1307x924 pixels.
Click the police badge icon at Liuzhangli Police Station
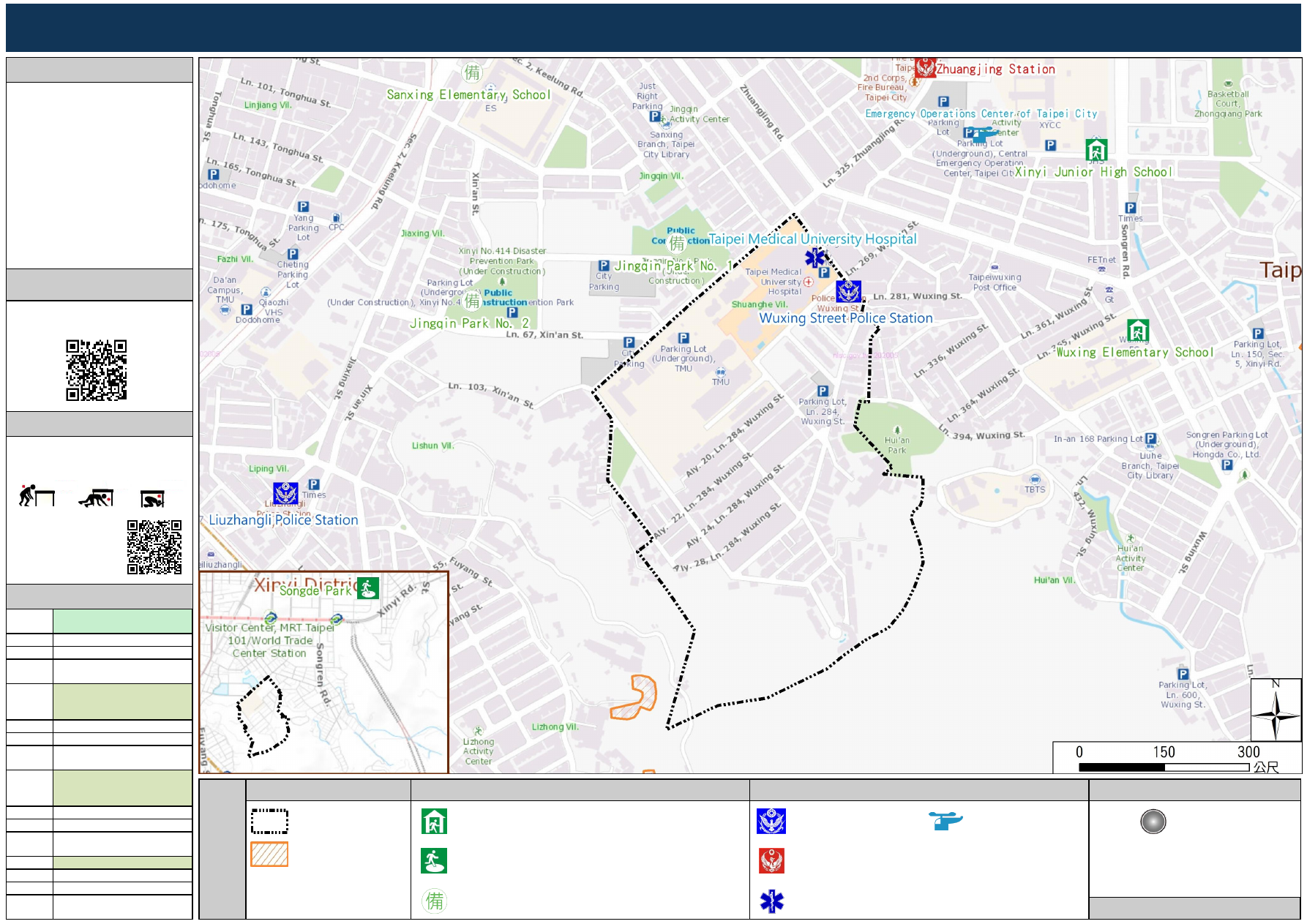point(285,493)
